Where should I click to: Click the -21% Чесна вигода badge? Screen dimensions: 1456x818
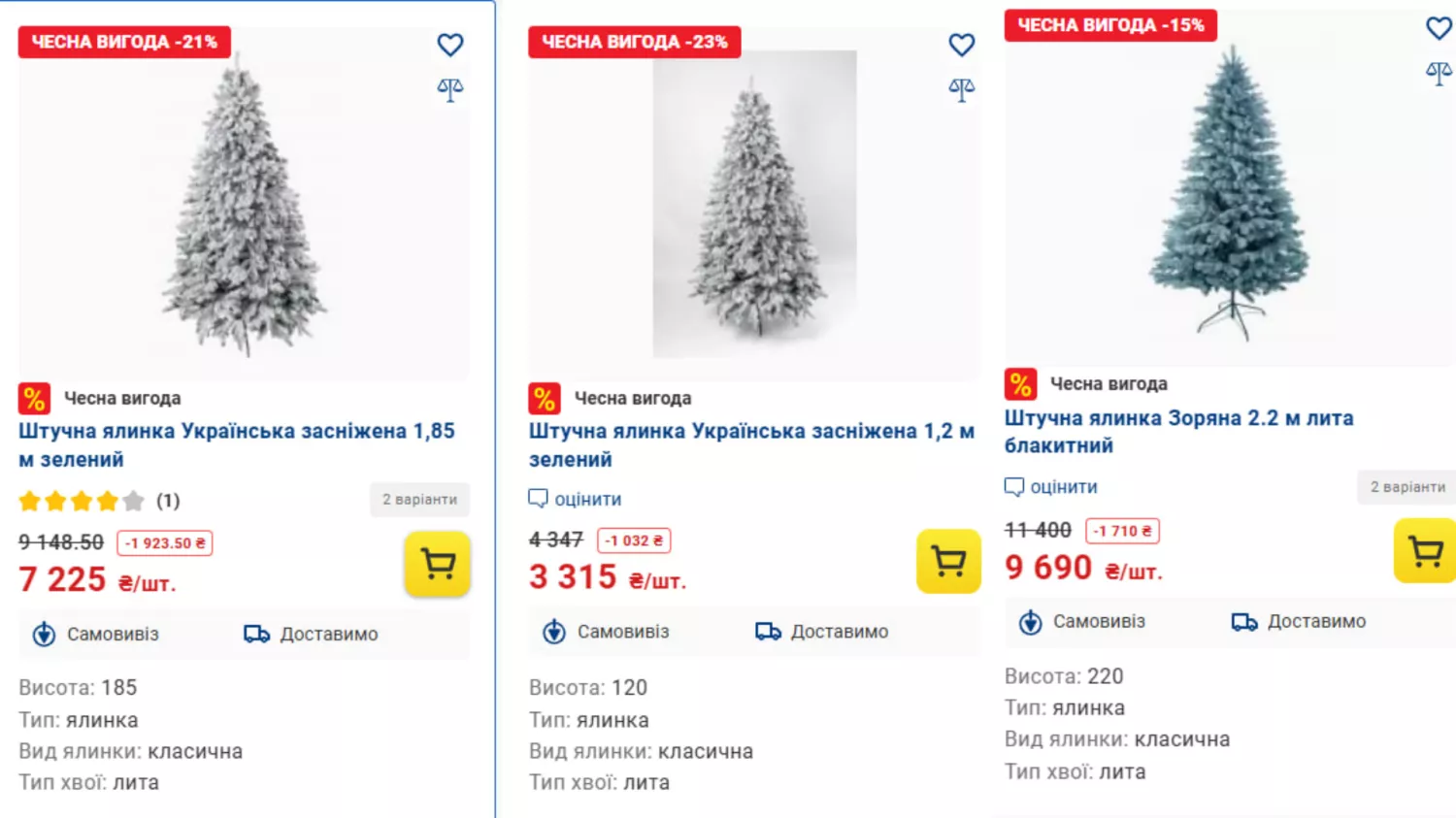click(124, 42)
